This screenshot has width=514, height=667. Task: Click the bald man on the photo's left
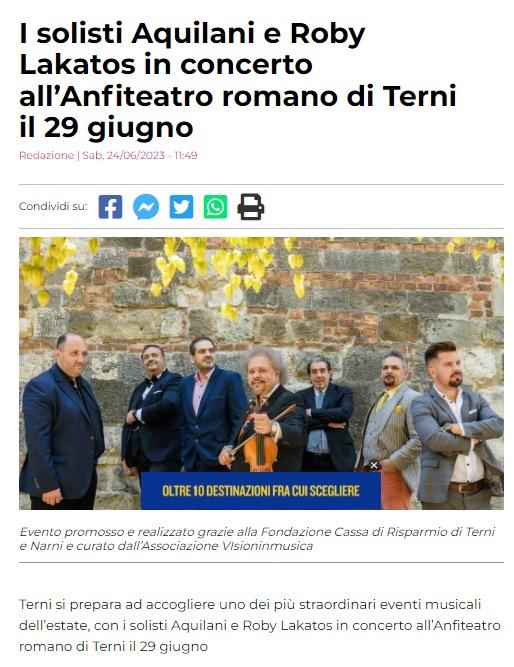pos(62,421)
